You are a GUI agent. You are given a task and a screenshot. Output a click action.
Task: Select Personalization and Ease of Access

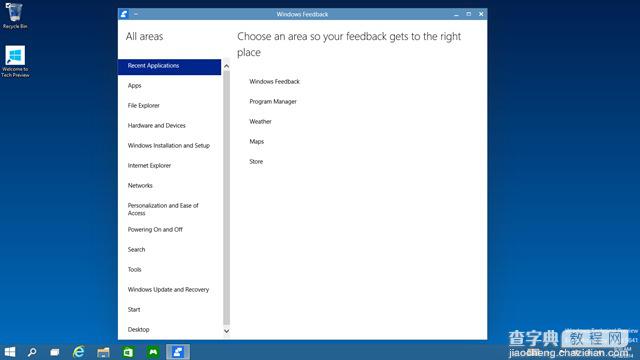[x=163, y=209]
